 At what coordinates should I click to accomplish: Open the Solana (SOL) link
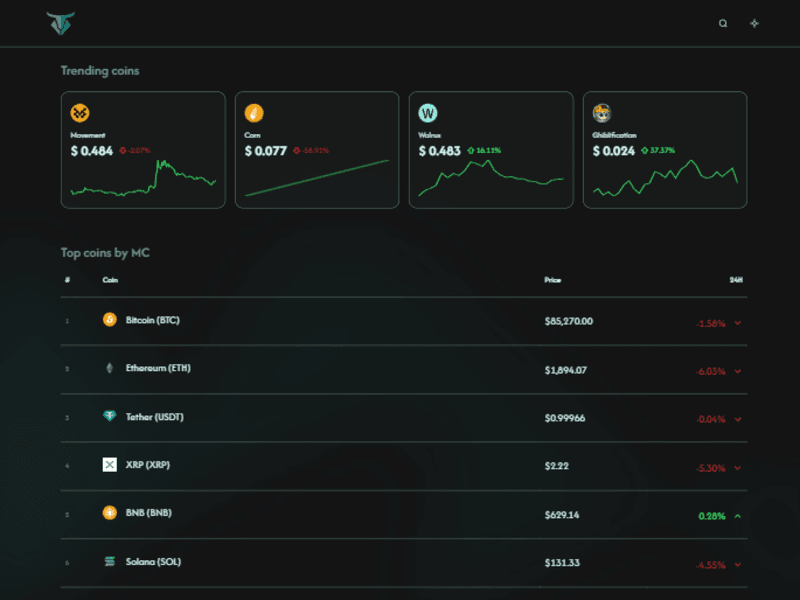click(x=153, y=561)
